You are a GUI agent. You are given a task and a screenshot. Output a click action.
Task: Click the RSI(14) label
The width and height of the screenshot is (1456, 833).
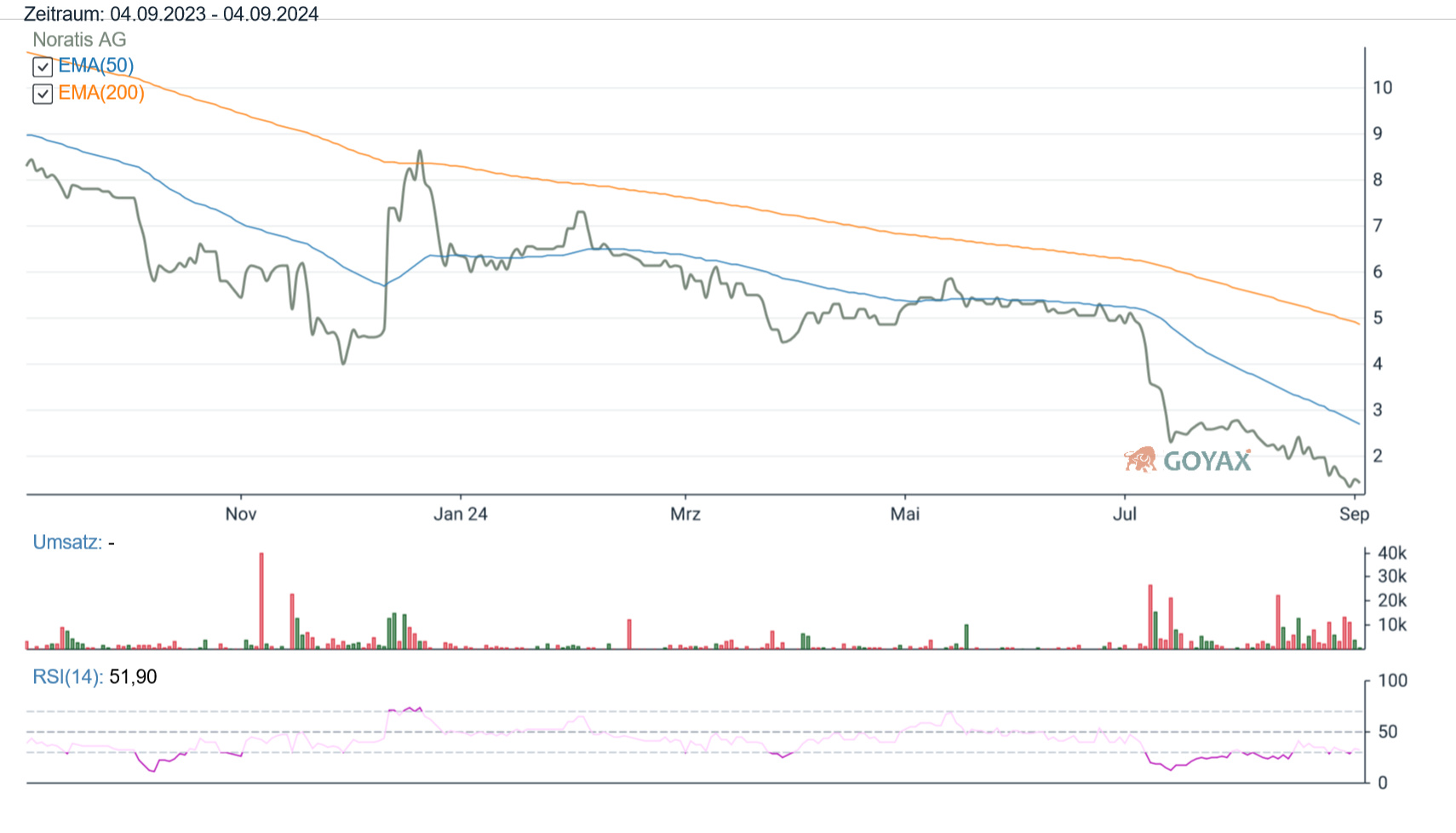68,676
